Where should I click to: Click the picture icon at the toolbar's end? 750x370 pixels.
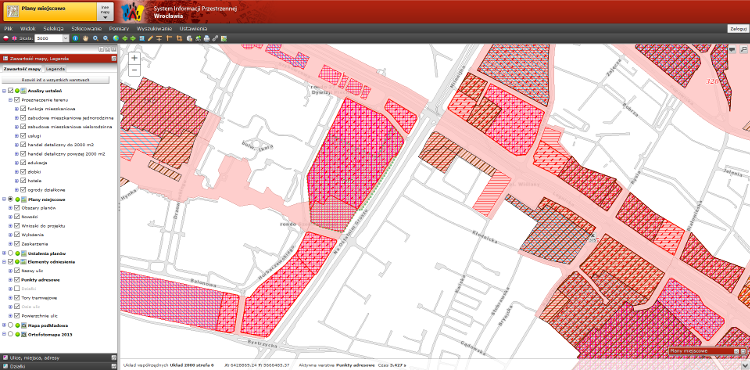click(224, 38)
